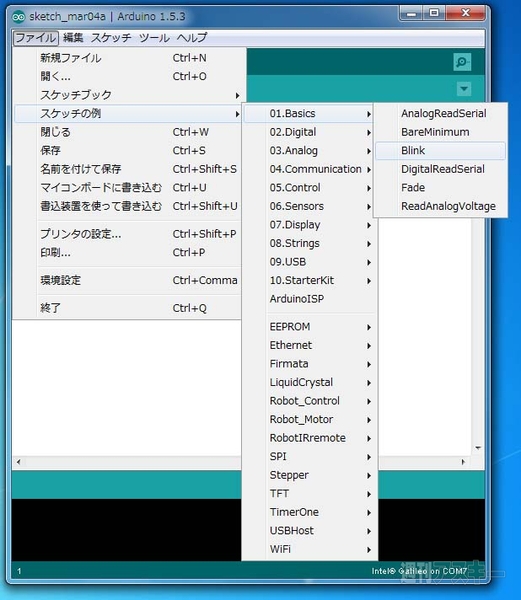Click the Arduino logo in title bar

(18, 17)
